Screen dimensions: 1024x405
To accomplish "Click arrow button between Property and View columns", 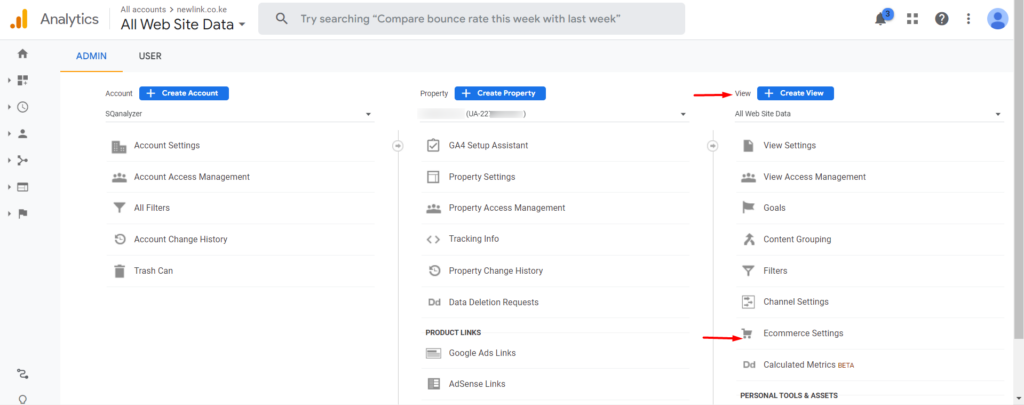I will (x=712, y=146).
